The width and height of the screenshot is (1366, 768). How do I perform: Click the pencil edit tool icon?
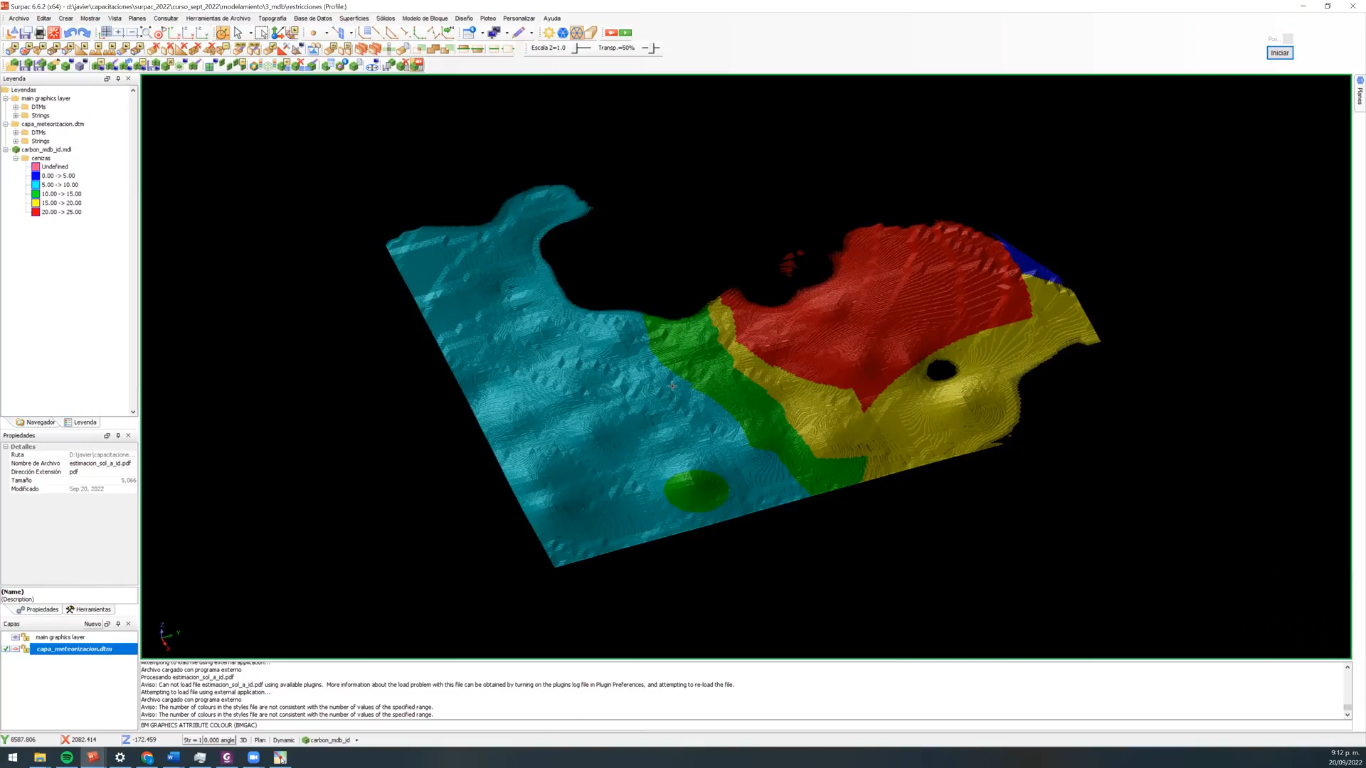pos(519,33)
